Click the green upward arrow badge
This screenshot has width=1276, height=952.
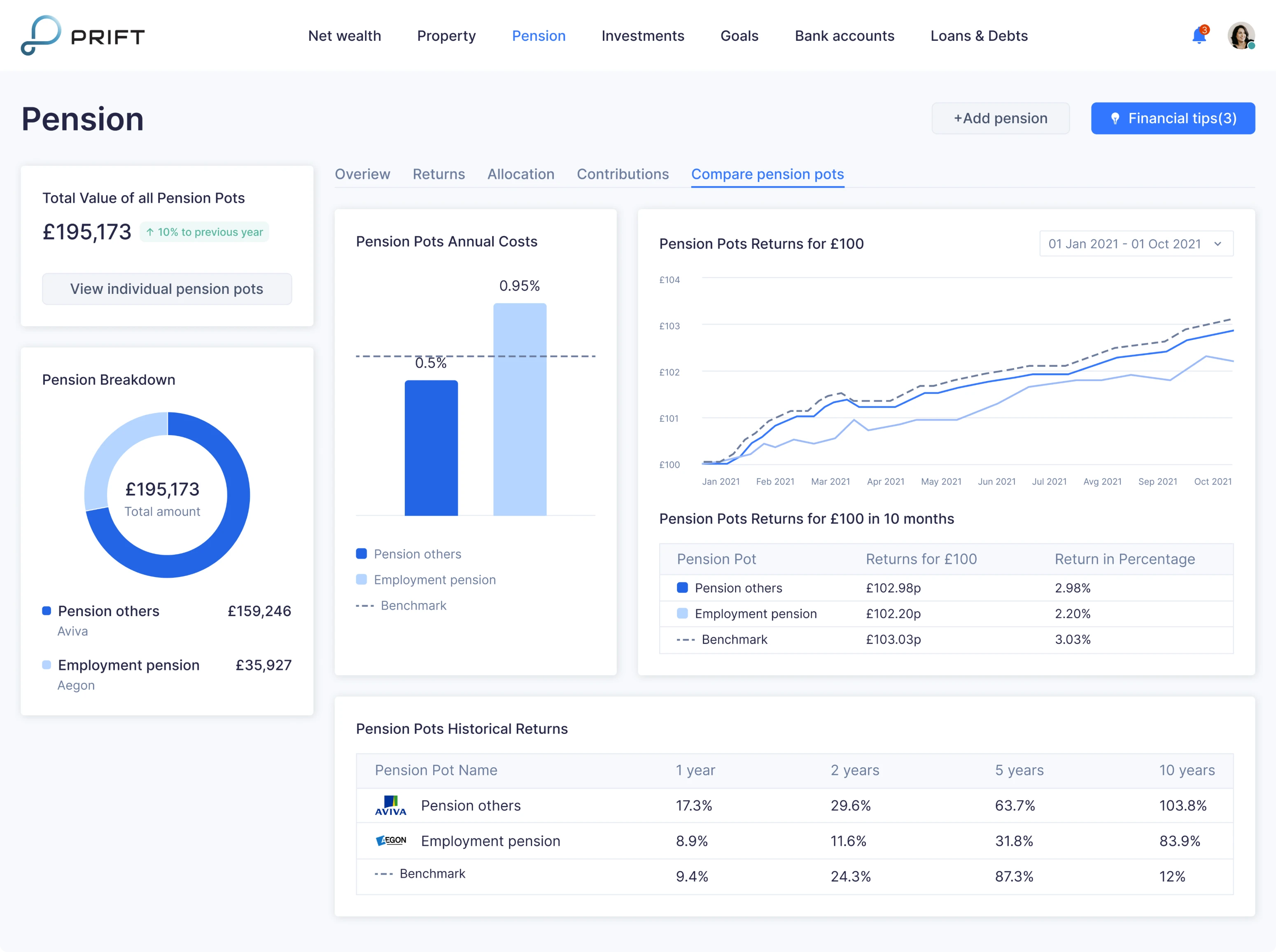pyautogui.click(x=204, y=232)
